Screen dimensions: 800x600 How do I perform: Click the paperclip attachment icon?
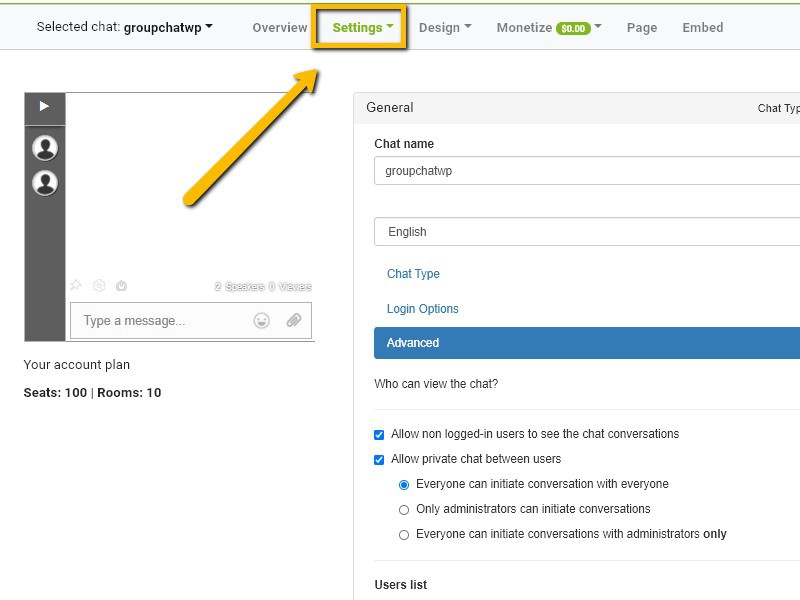point(293,321)
